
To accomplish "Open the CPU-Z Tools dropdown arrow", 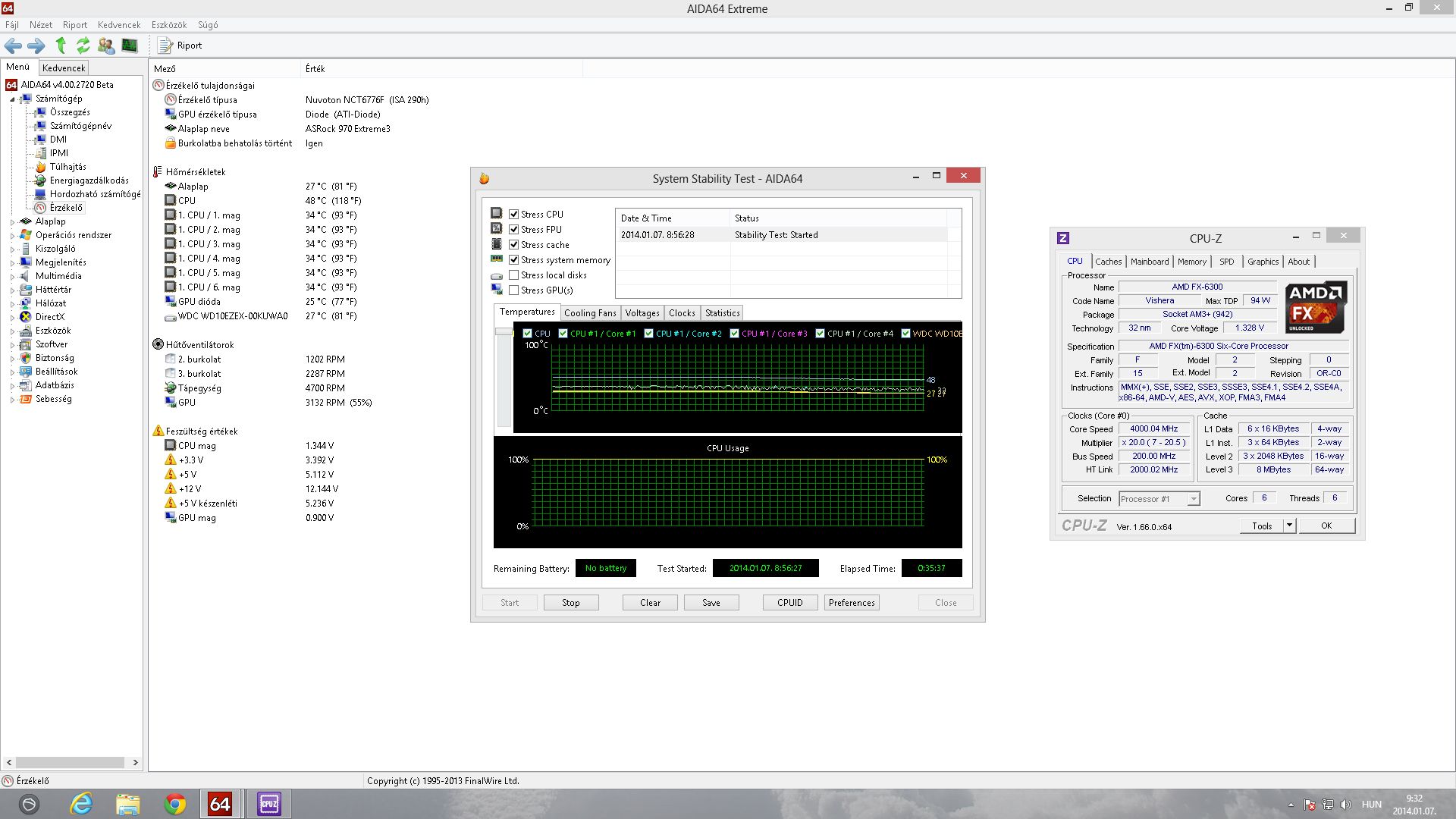I will [1289, 526].
